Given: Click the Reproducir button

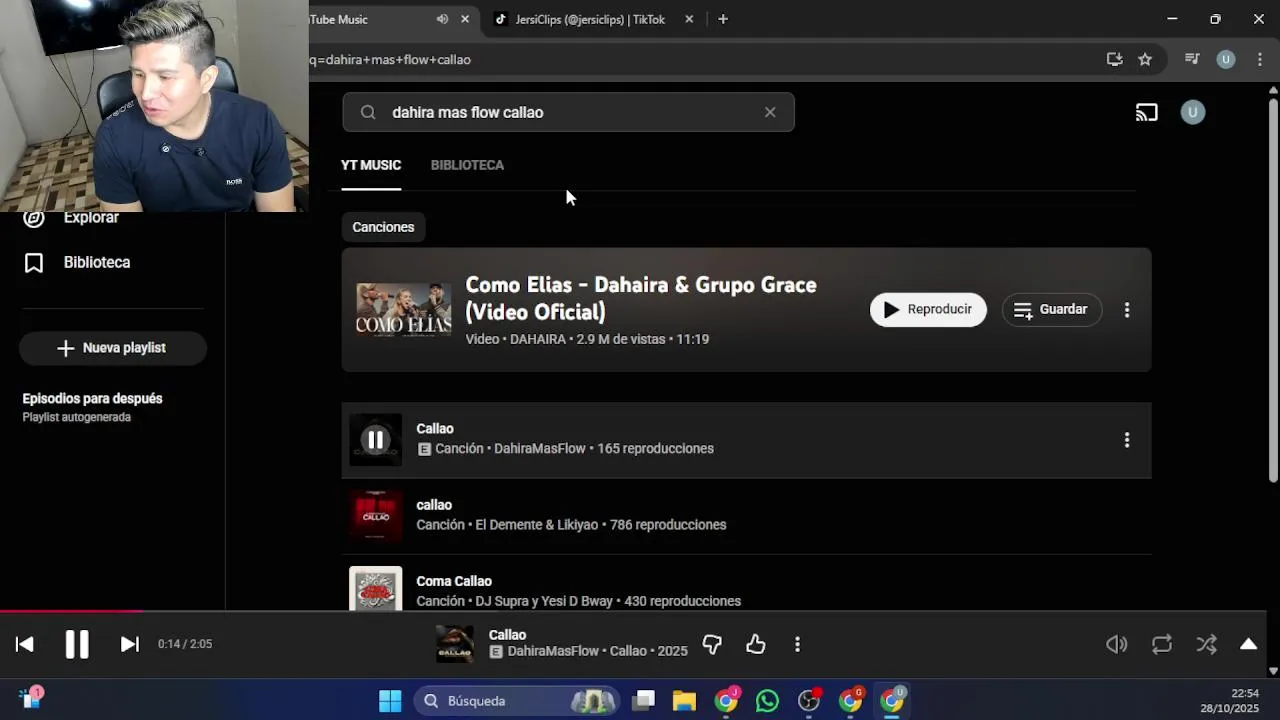Looking at the screenshot, I should point(928,310).
